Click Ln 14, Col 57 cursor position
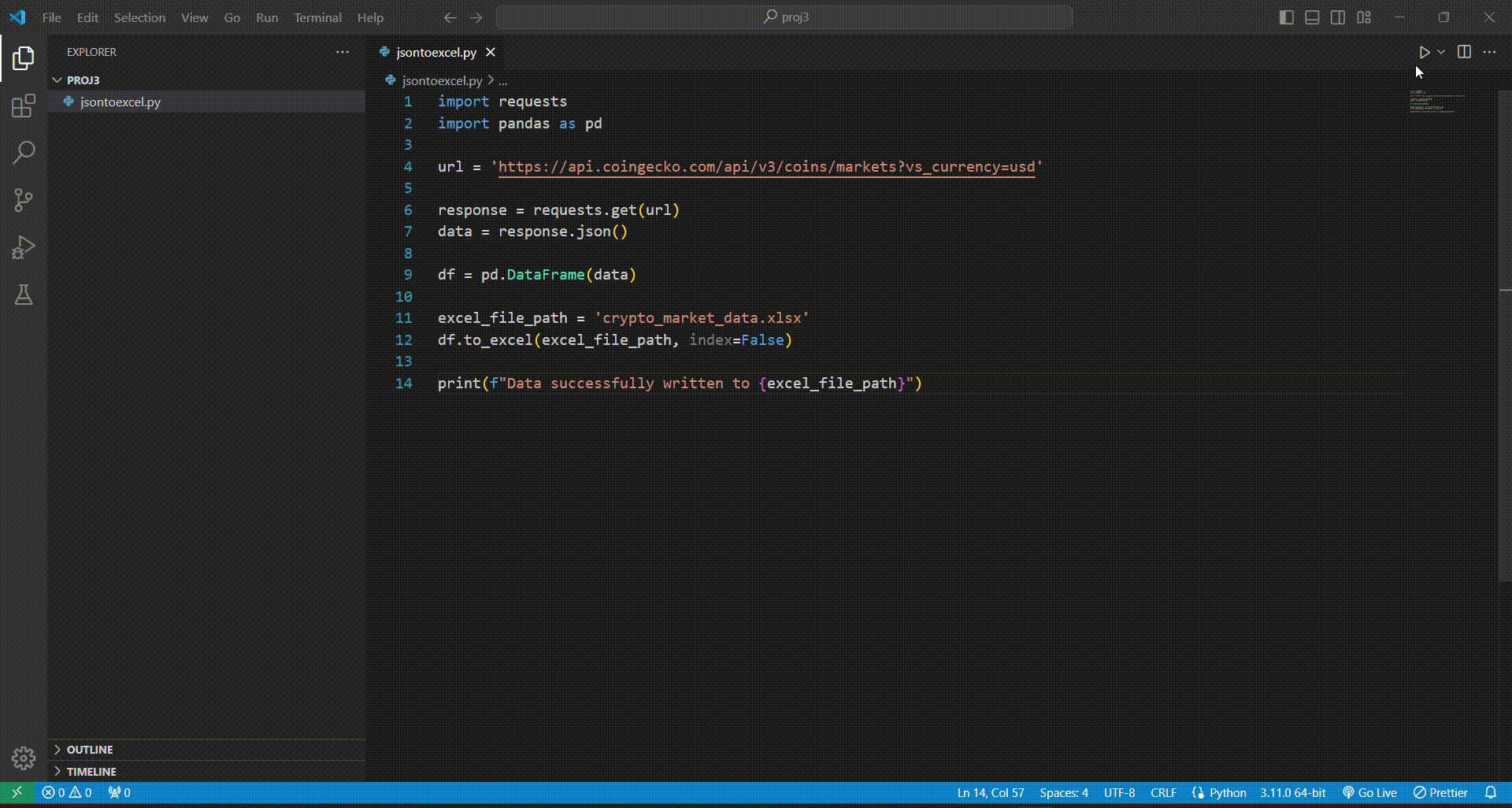The image size is (1512, 808). [x=991, y=792]
